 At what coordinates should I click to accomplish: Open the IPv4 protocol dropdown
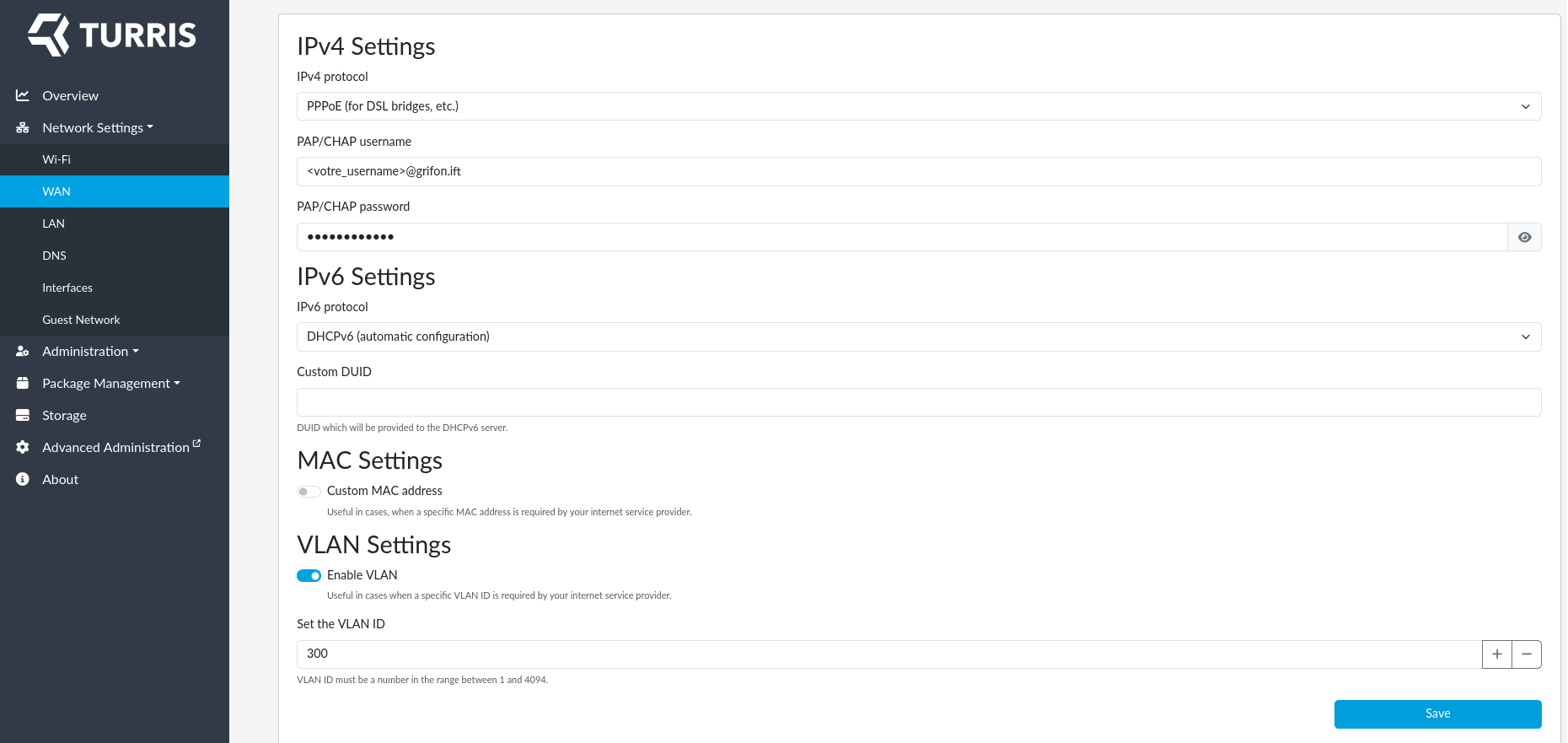point(918,106)
